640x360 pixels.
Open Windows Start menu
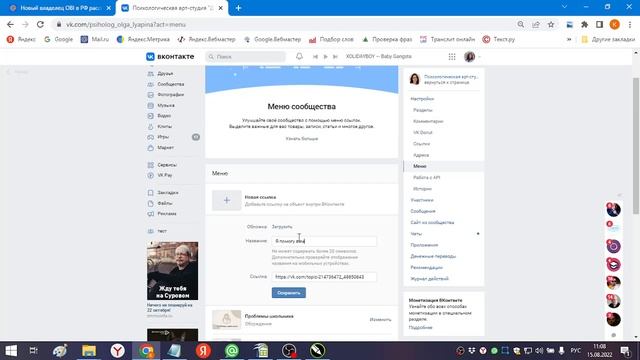point(11,351)
